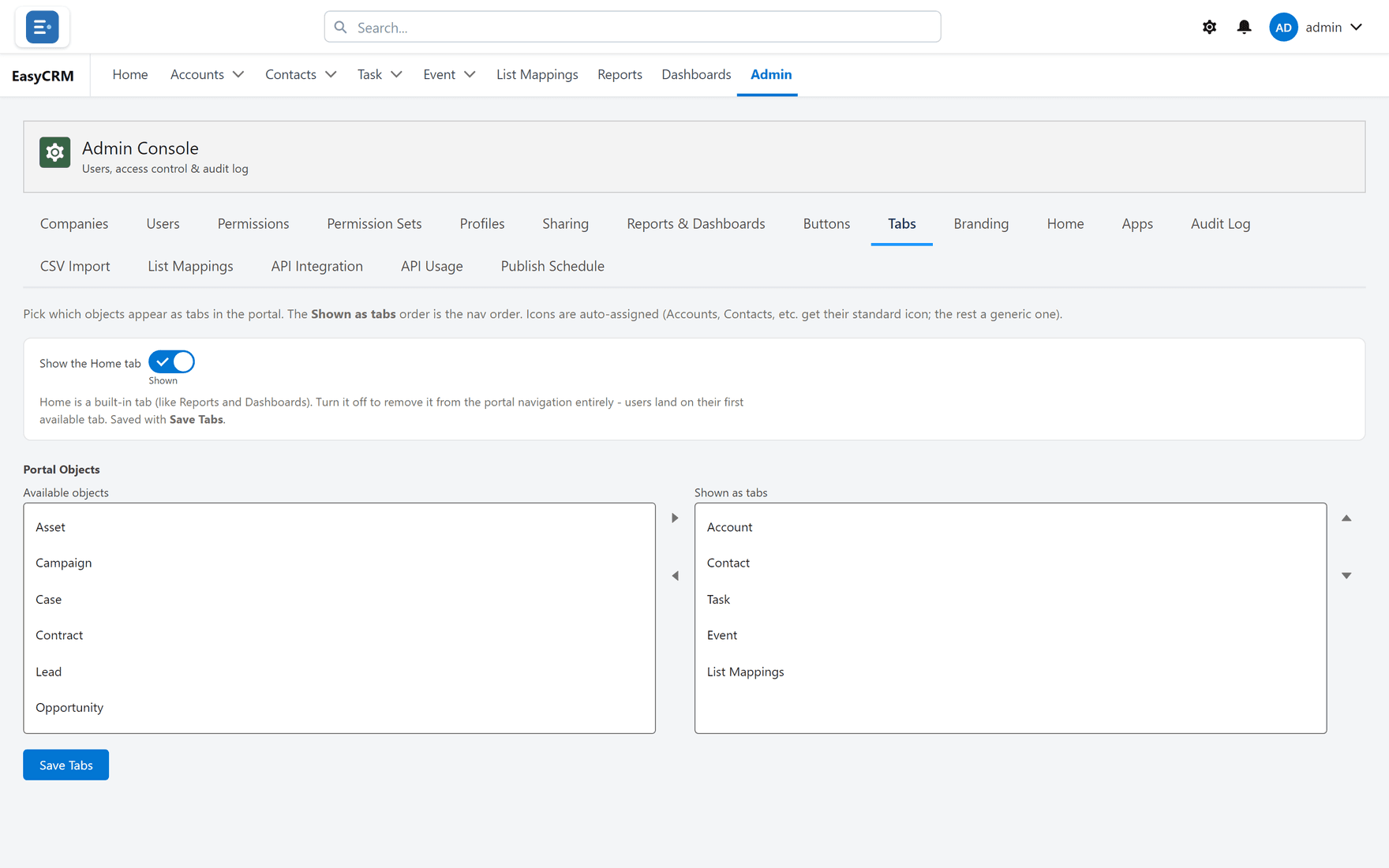This screenshot has width=1389, height=868.
Task: Click the Search input field
Action: click(632, 27)
